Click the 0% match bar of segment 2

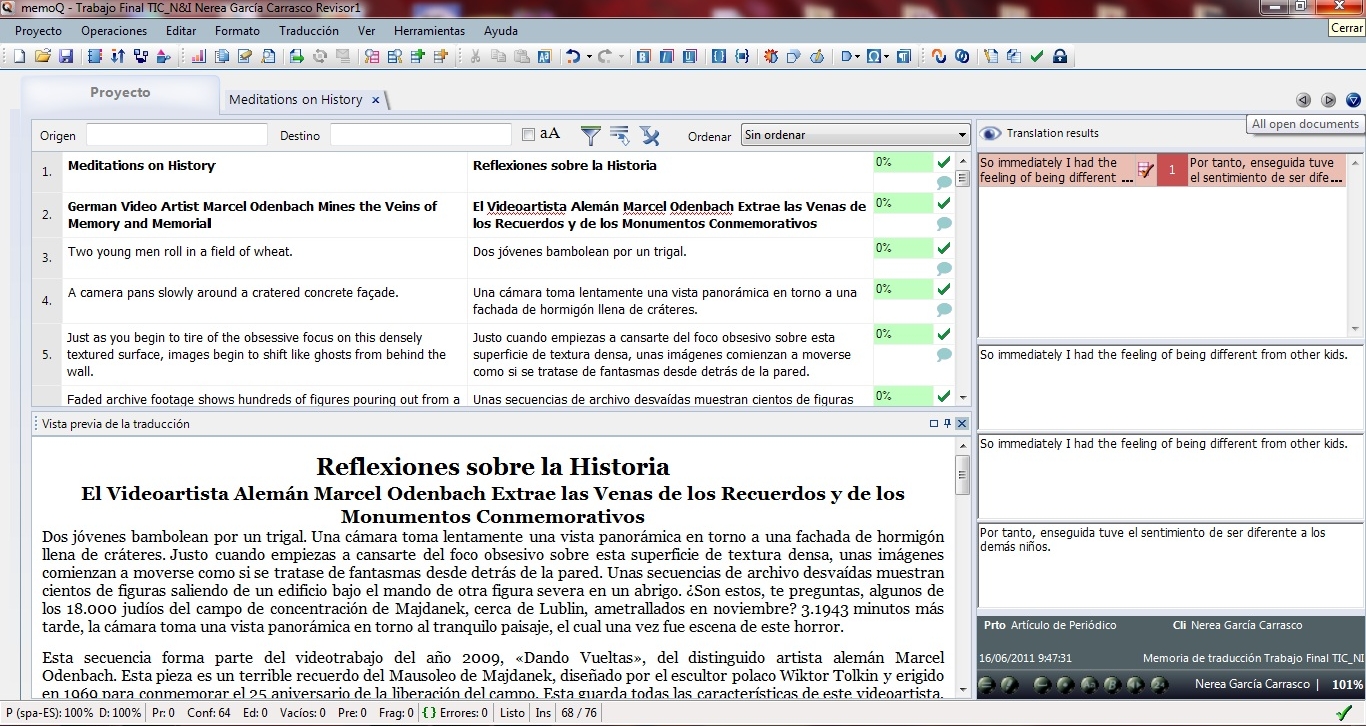pyautogui.click(x=903, y=203)
